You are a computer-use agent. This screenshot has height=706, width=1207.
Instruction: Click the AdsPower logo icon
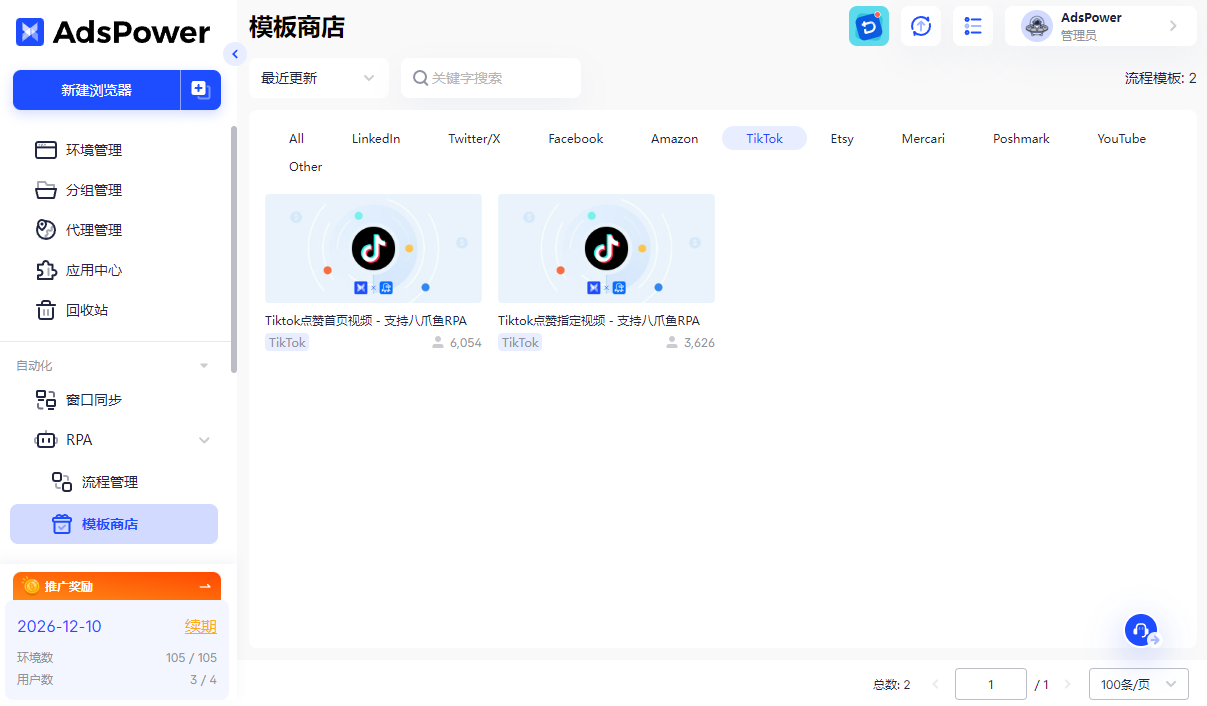(x=31, y=32)
